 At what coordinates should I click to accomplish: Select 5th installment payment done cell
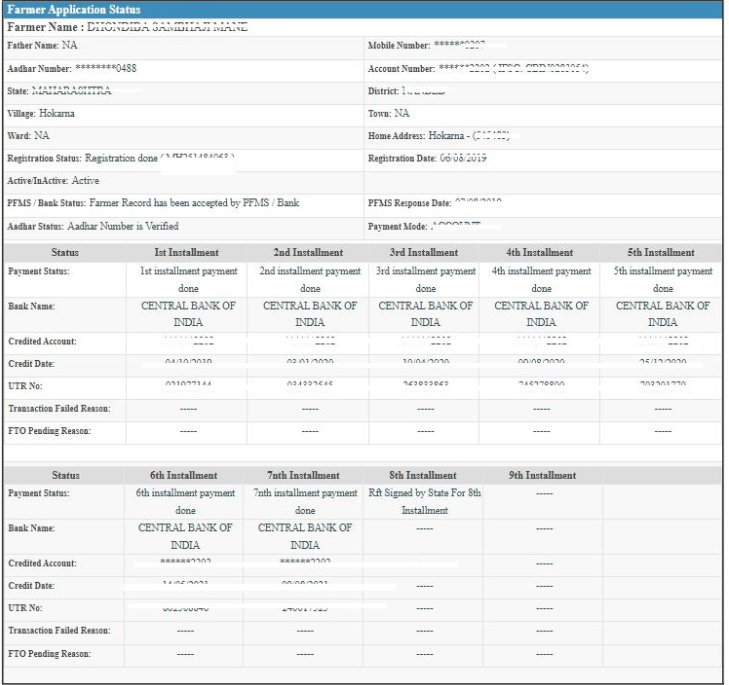[x=663, y=279]
